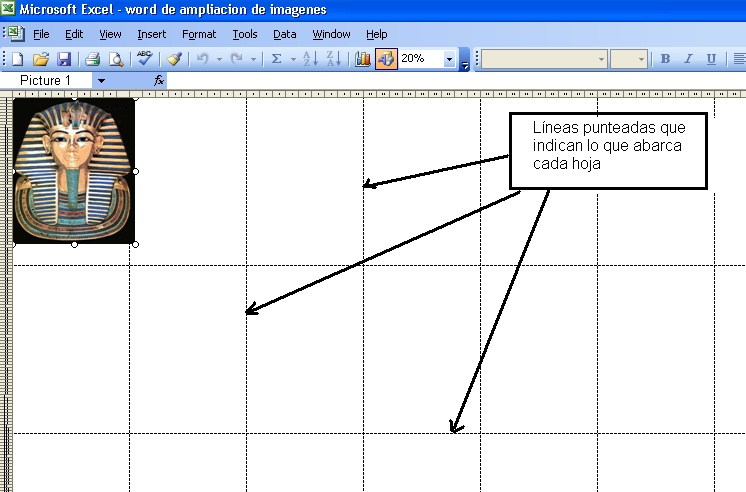Screen dimensions: 746x492
Task: Open the Name Box dropdown arrow
Action: (x=101, y=81)
